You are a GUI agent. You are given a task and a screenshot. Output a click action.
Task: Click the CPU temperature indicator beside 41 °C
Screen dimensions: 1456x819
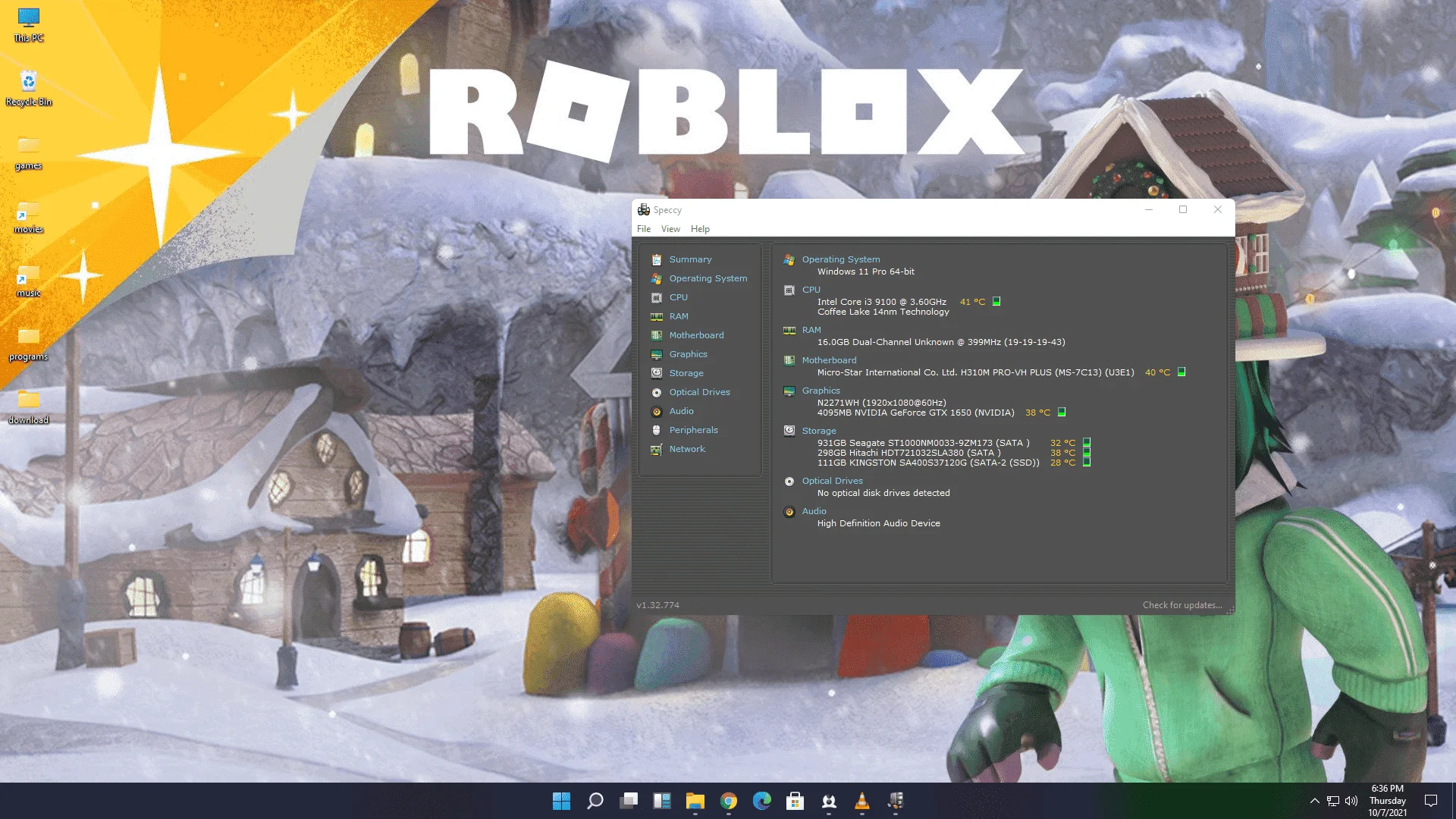tap(996, 302)
